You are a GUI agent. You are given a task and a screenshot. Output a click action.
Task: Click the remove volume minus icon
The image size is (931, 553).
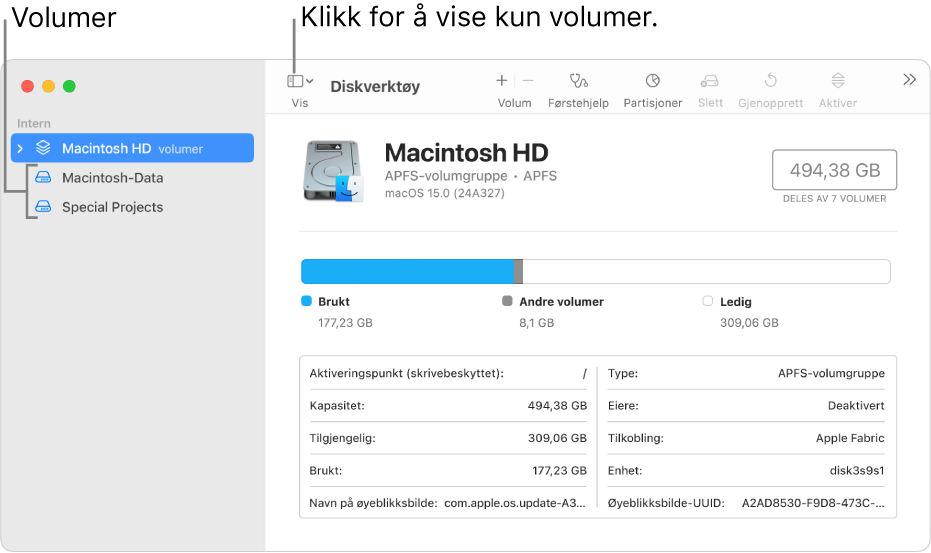coord(528,80)
